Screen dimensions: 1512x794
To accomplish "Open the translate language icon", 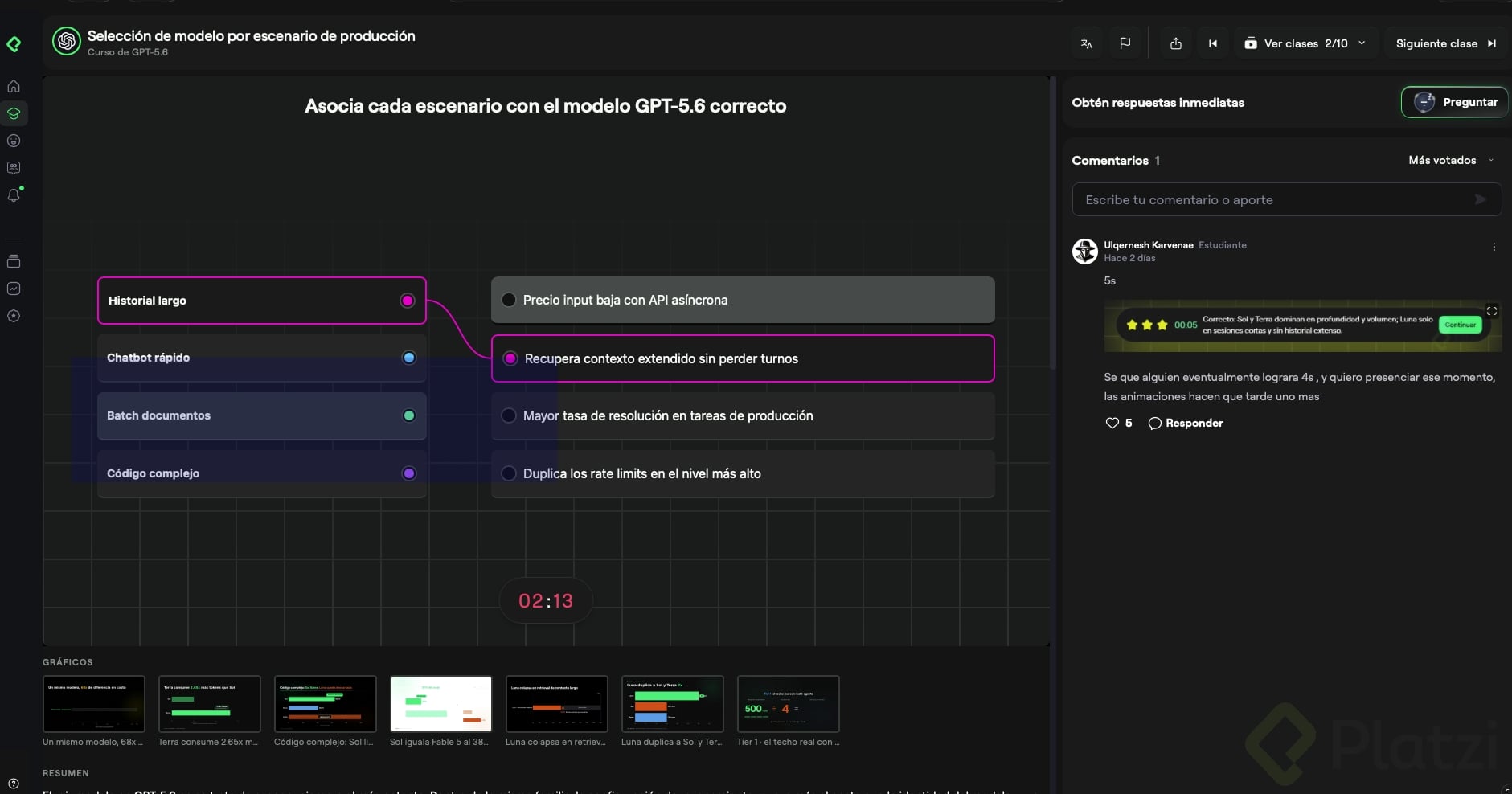I will point(1087,43).
